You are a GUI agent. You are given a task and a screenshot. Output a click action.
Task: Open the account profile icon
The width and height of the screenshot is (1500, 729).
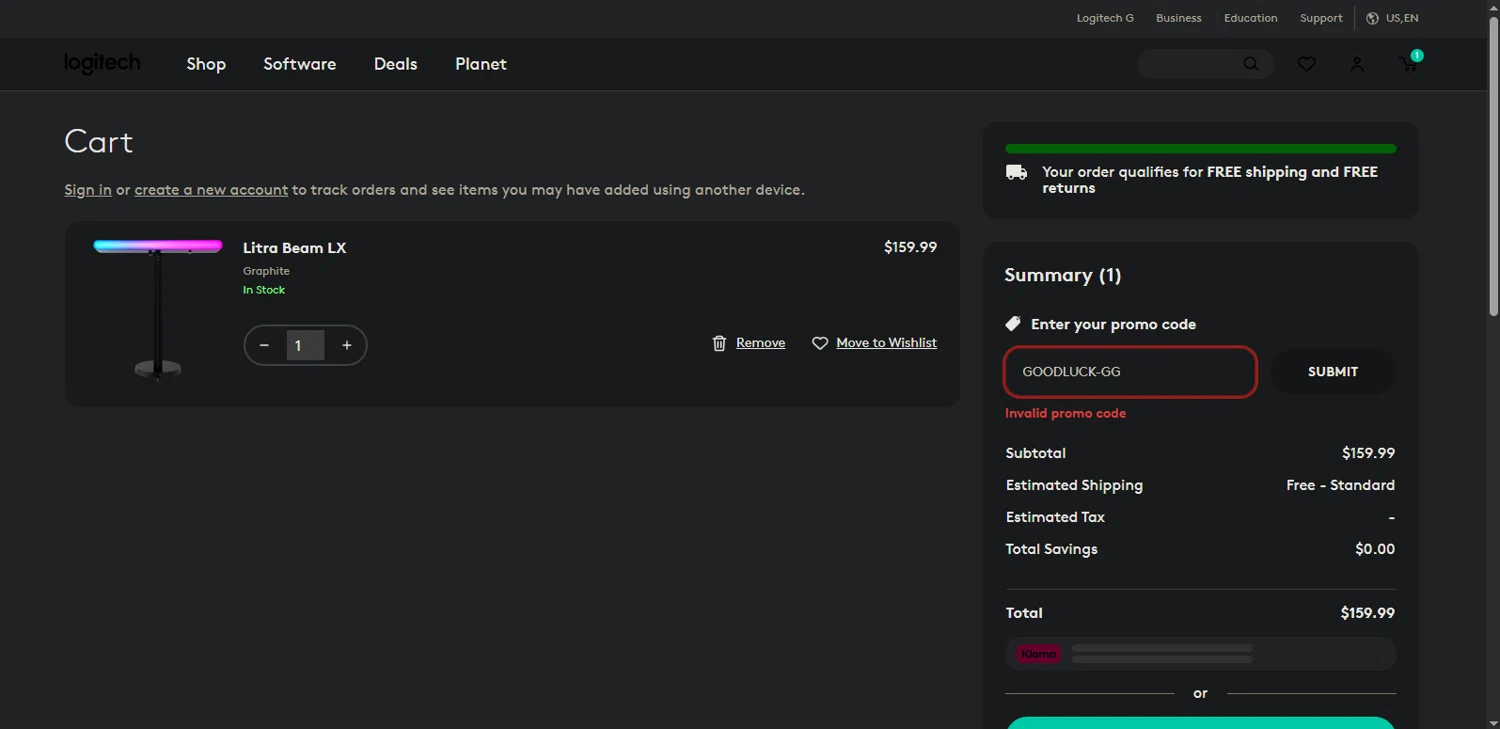point(1357,64)
